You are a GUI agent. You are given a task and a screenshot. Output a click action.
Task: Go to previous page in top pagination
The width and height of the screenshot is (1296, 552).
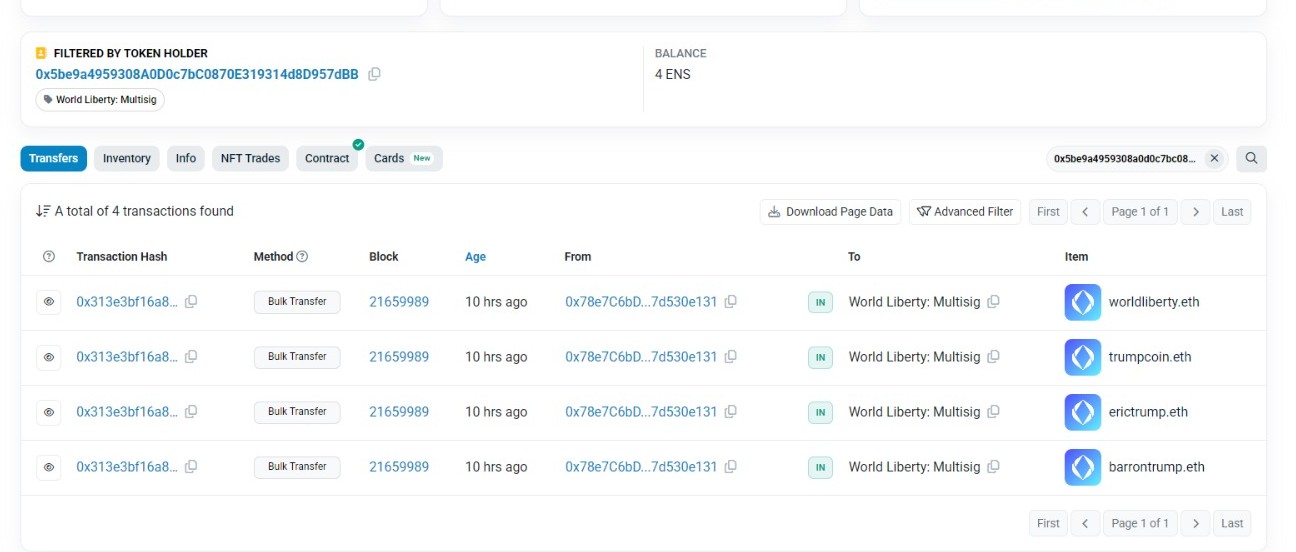point(1085,212)
